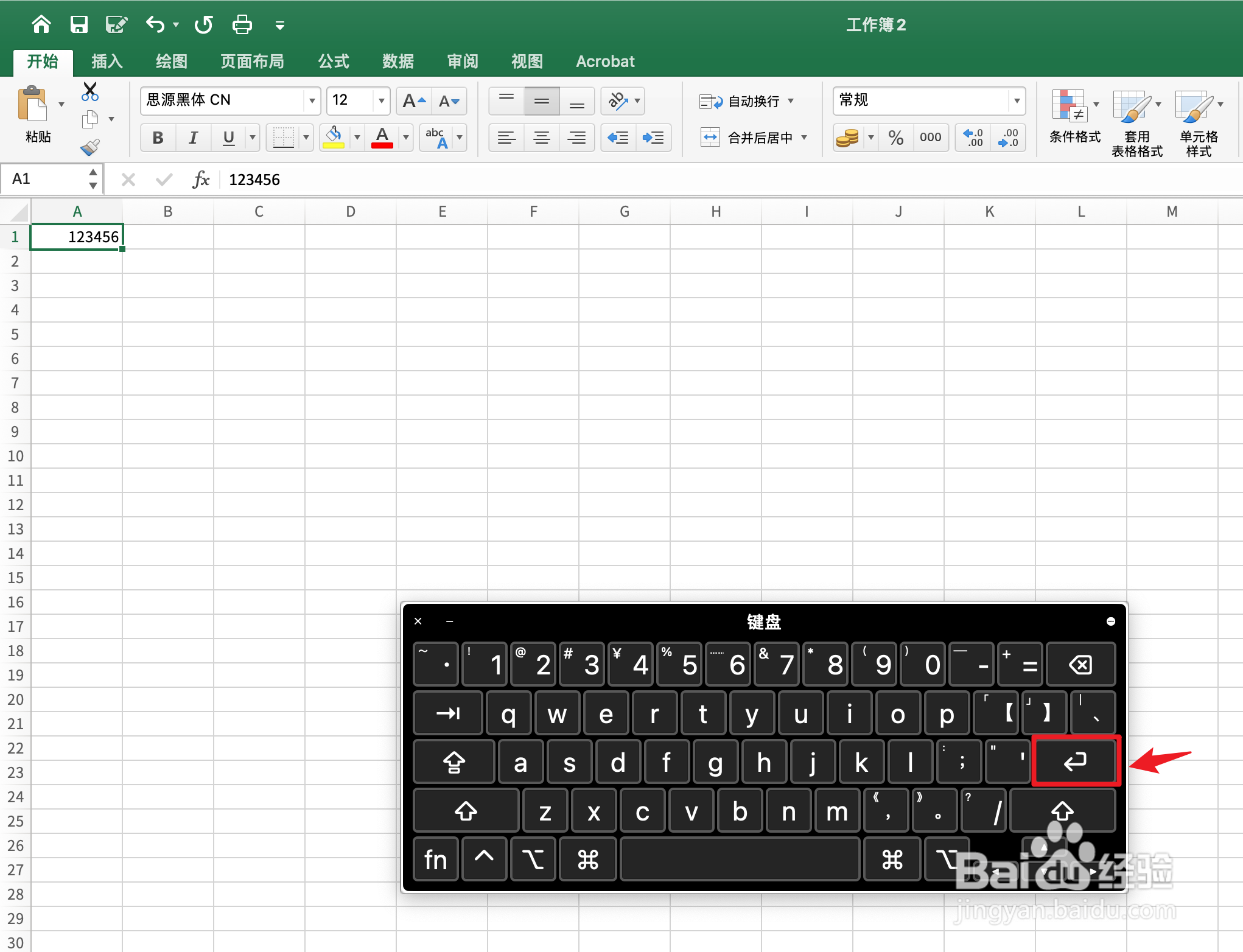1243x952 pixels.
Task: Switch to the Acrobat tab
Action: (x=605, y=61)
